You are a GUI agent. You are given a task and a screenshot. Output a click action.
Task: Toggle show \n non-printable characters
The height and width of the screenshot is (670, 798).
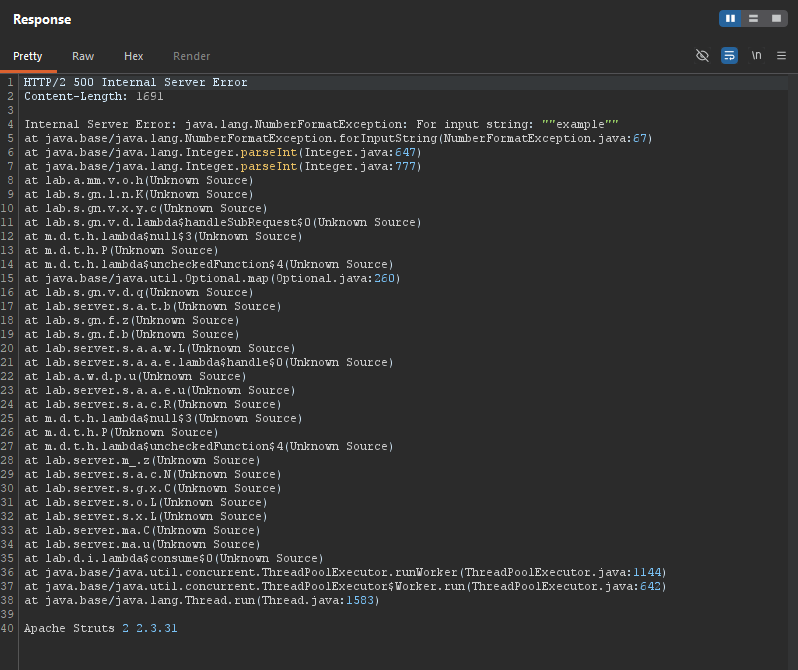point(756,55)
